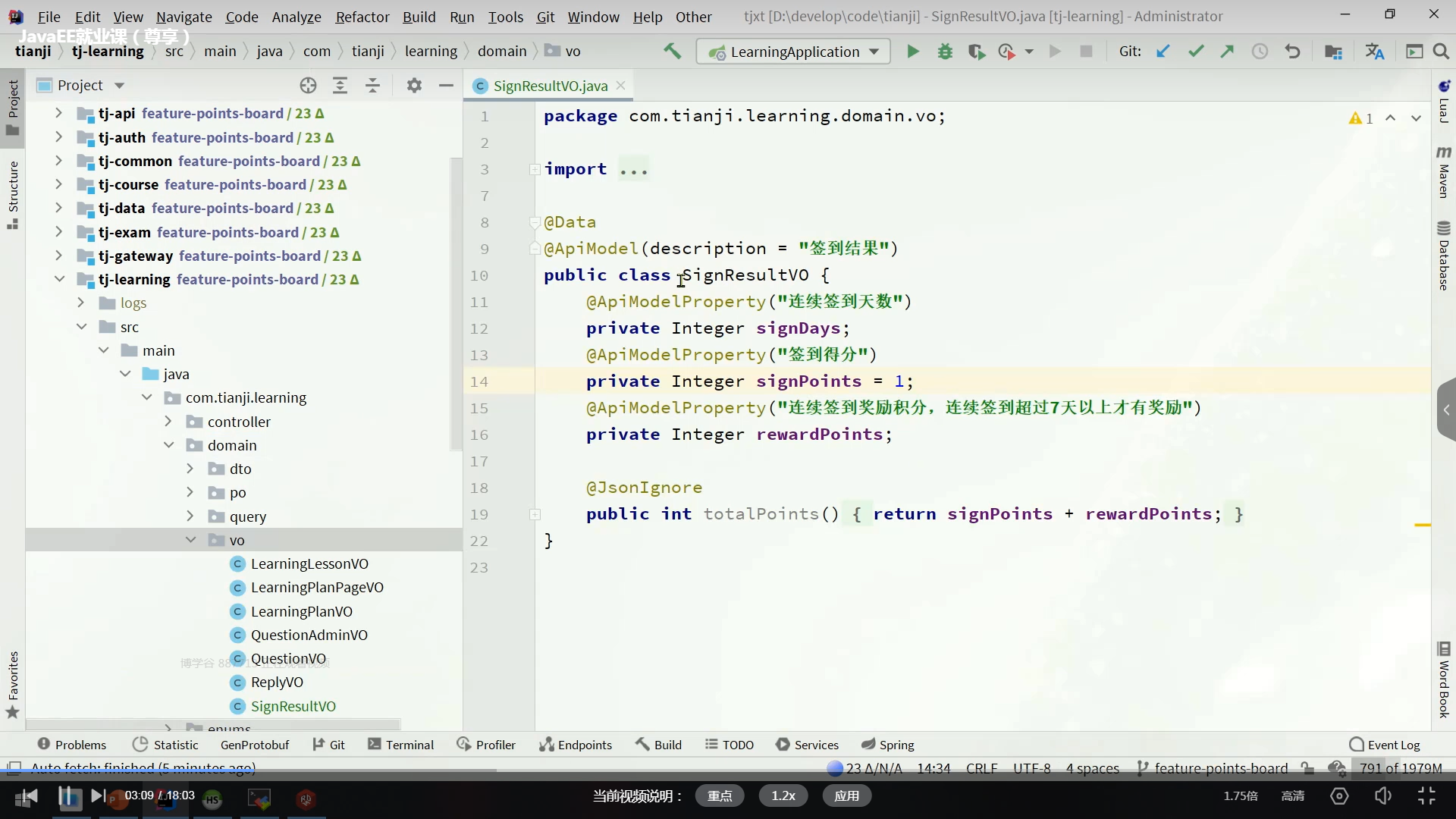Click Git update project arrow
Viewport: 1456px width, 819px height.
tap(1163, 52)
